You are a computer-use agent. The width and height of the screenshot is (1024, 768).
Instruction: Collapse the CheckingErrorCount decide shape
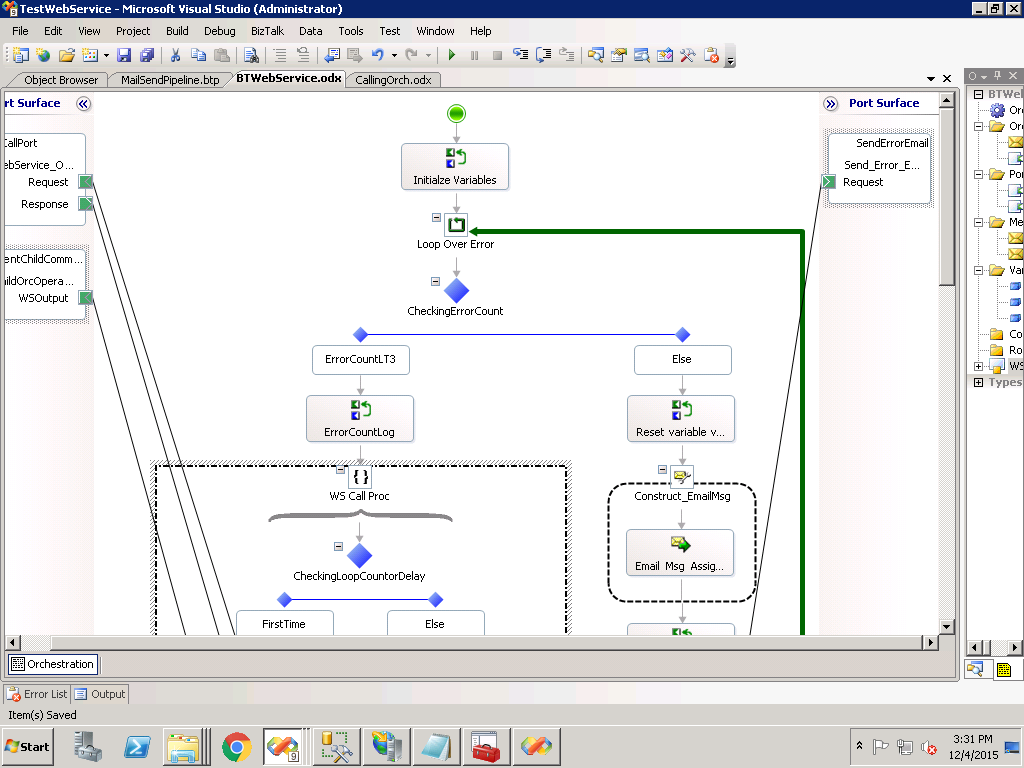[x=435, y=281]
